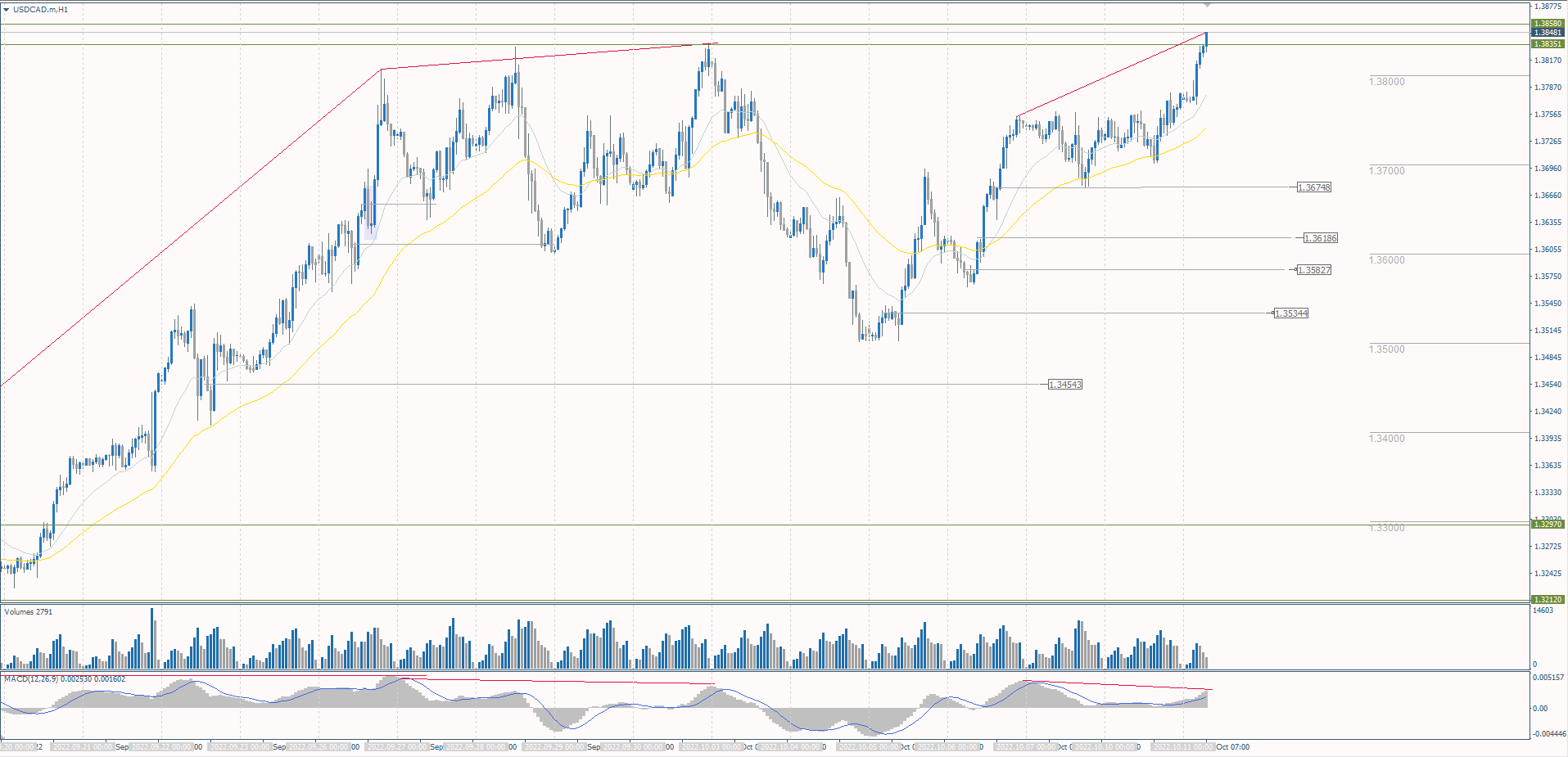Open the chart menu arrow beside USDCAD.m,H1
This screenshot has height=757, width=1568.
pos(7,10)
